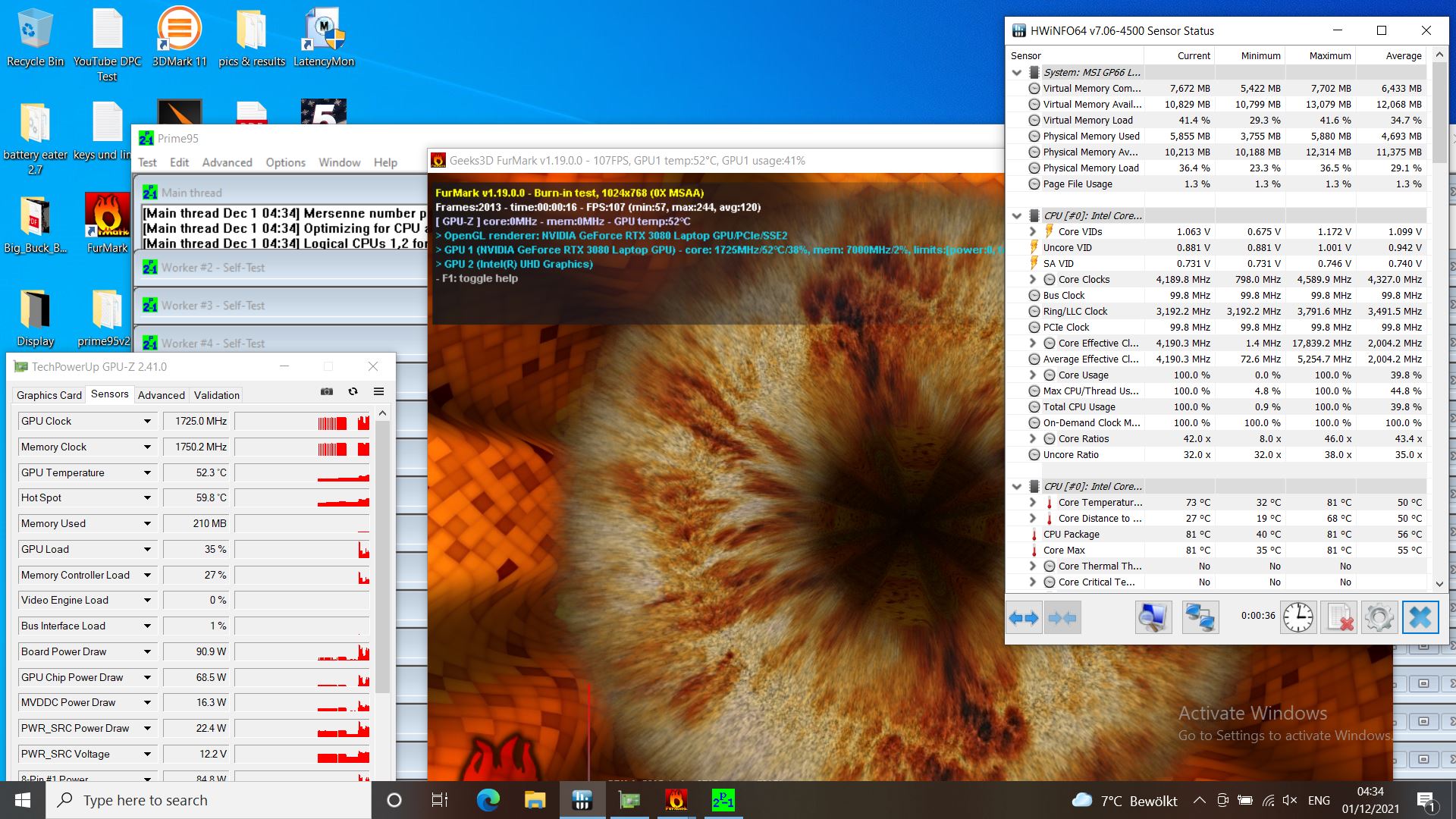Open Prime95 Help menu
The image size is (1456, 819).
pos(385,162)
